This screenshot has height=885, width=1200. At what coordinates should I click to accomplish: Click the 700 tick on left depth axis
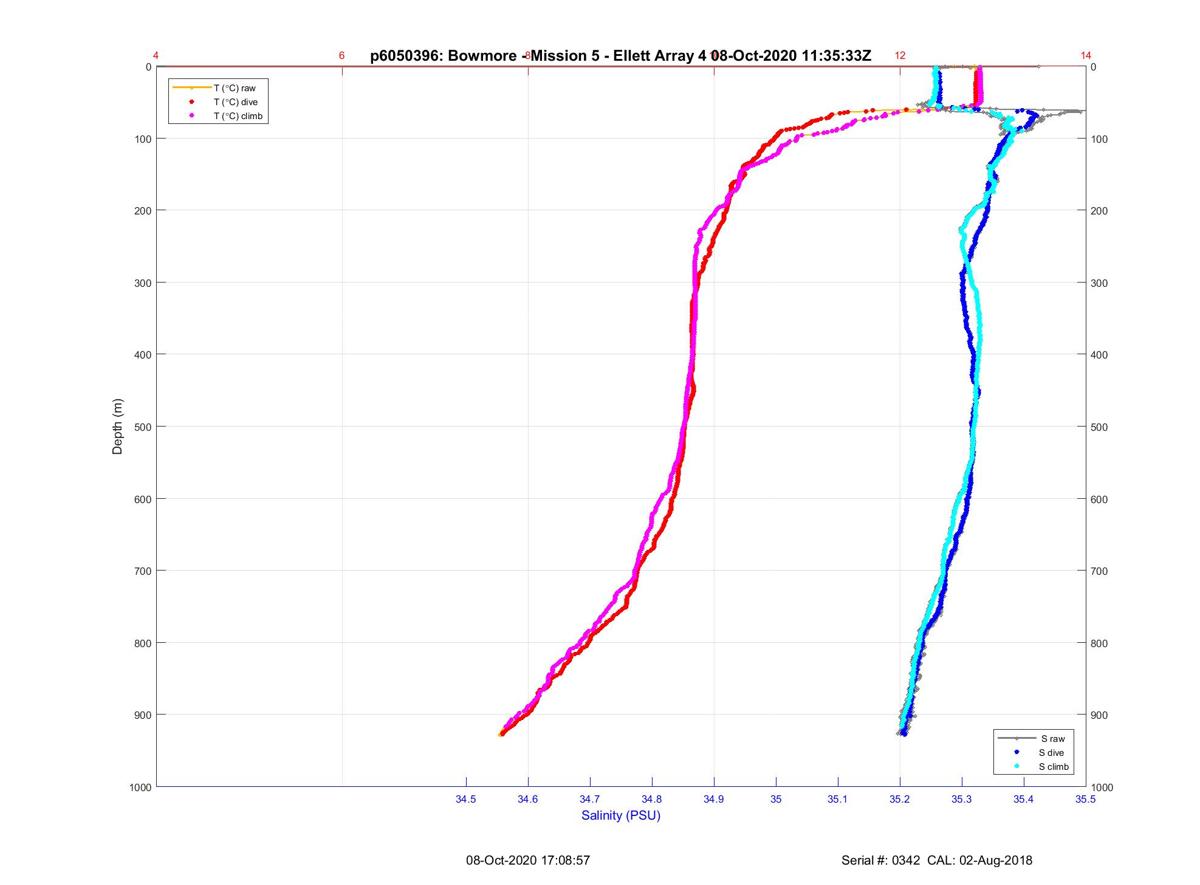(142, 571)
